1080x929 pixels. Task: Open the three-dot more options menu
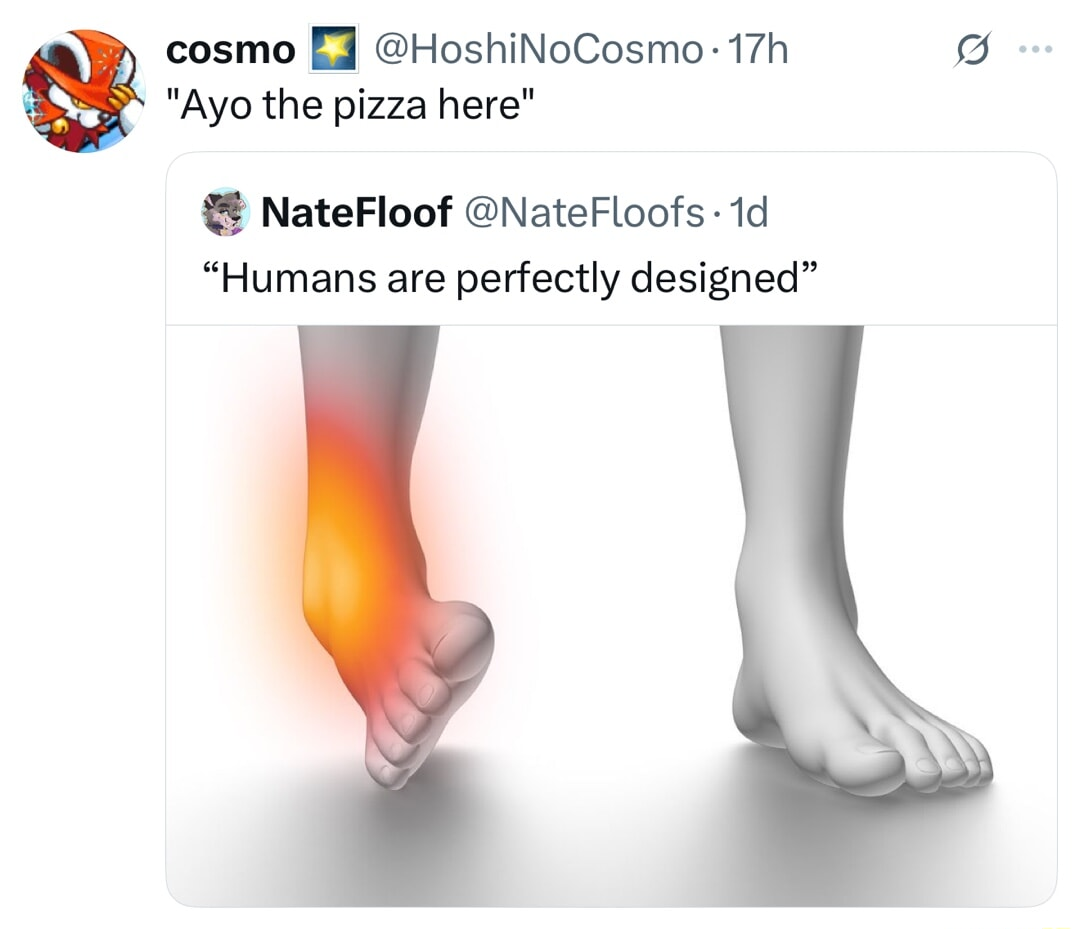pos(1032,50)
